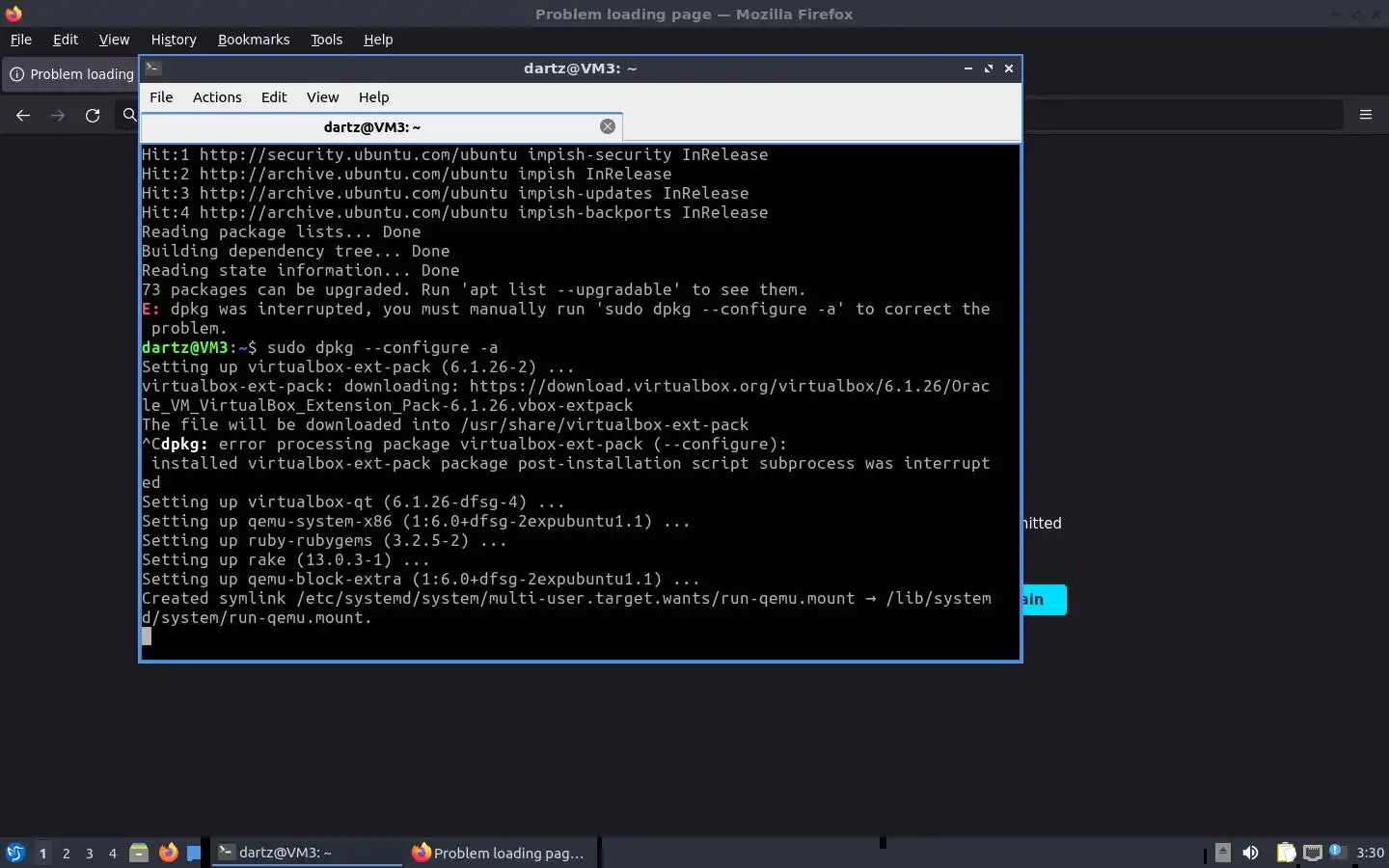Click the 'Setting up ruby-rubygems (3.2.5-2)' line
Image resolution: width=1389 pixels, height=868 pixels.
tap(324, 540)
